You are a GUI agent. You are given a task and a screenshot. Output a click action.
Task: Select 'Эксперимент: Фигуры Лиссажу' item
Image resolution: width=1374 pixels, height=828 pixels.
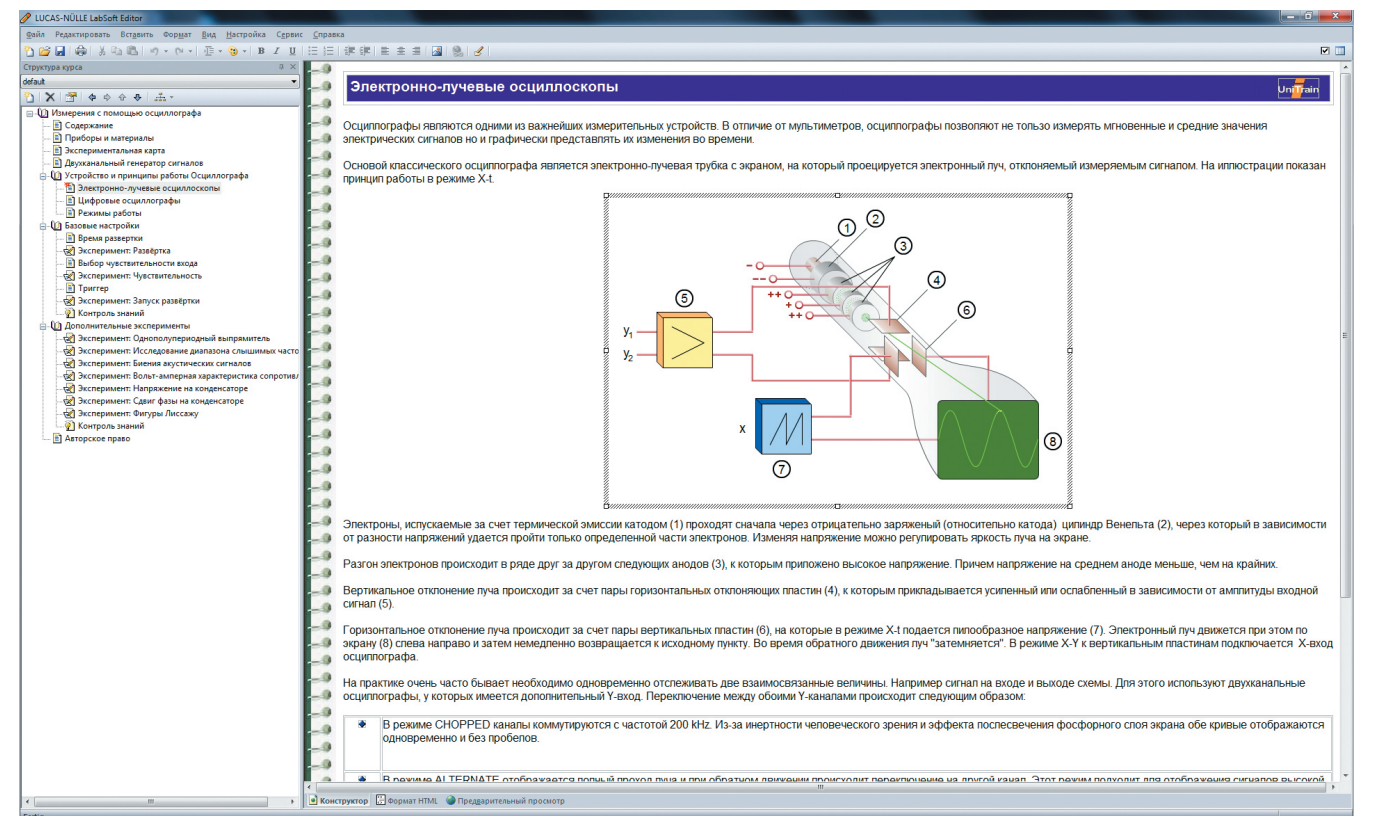click(x=138, y=413)
